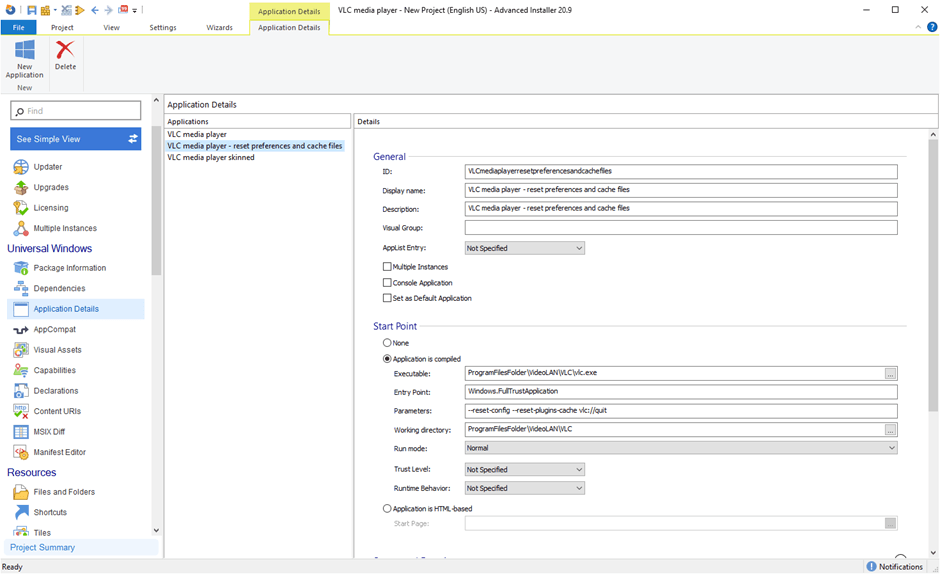Viewport: 940px width, 574px height.
Task: Click the Description input field
Action: click(681, 209)
